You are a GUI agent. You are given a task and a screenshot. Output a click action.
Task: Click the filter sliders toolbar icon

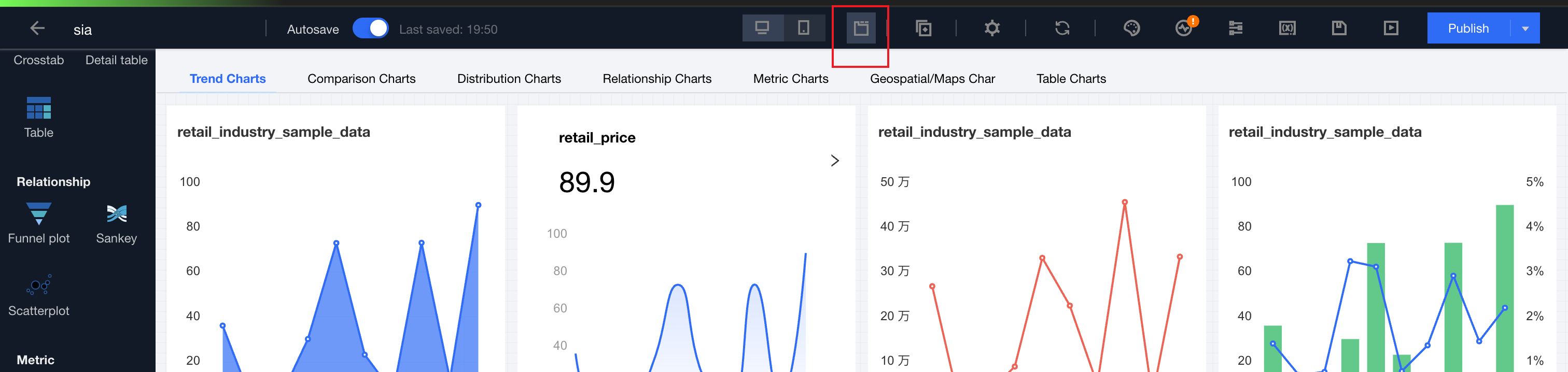(x=1235, y=28)
